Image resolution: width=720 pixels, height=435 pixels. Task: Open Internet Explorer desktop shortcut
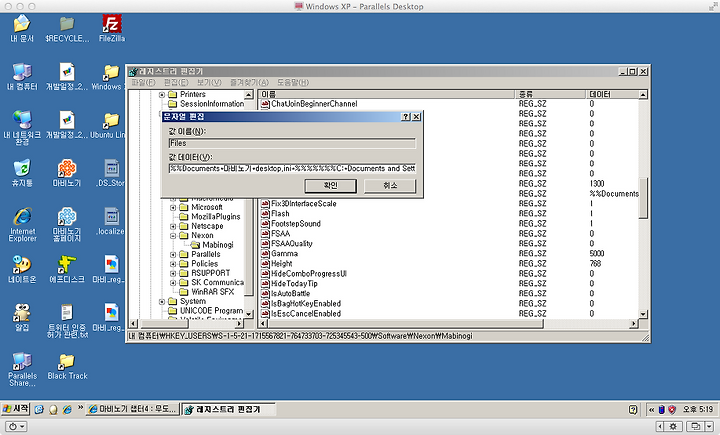(22, 224)
